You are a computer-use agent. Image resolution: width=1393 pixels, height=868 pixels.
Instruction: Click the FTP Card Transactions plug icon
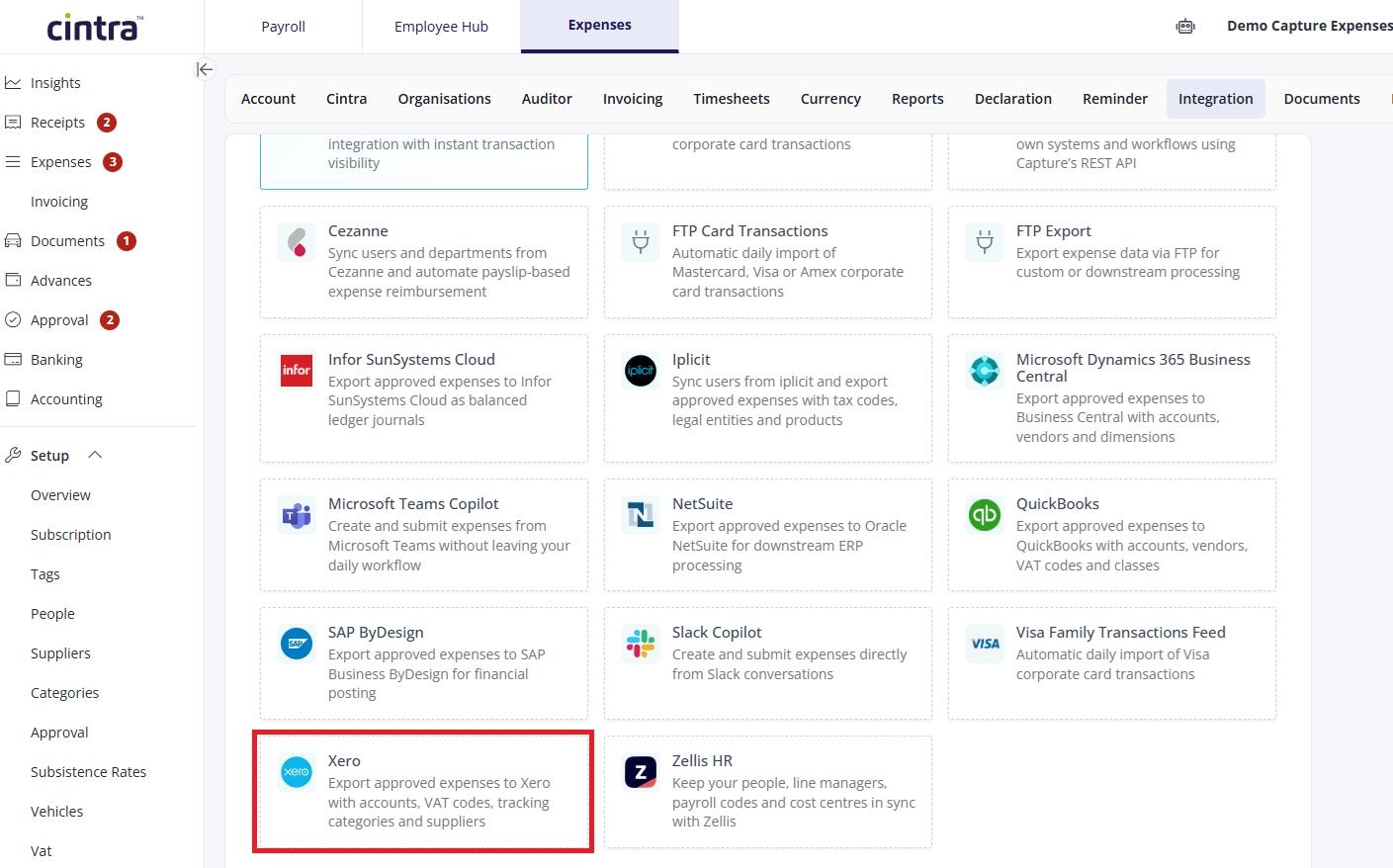click(641, 242)
